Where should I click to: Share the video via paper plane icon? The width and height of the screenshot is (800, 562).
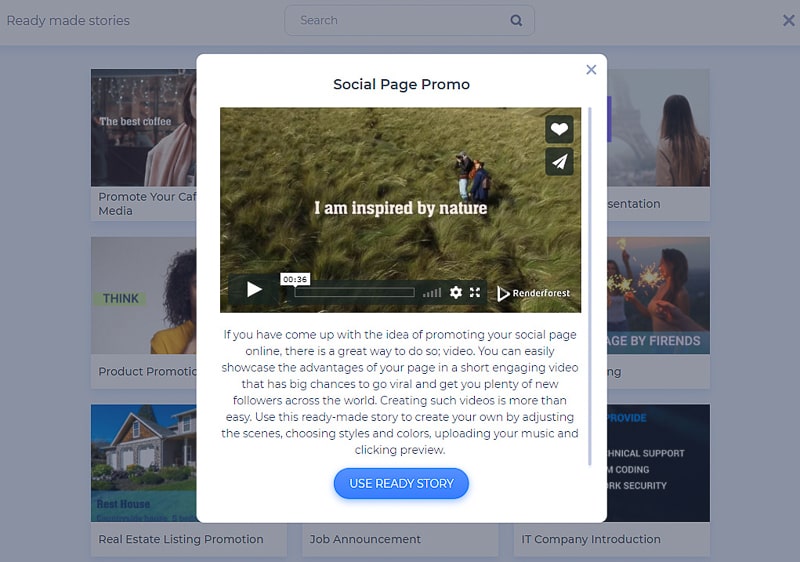coord(559,162)
